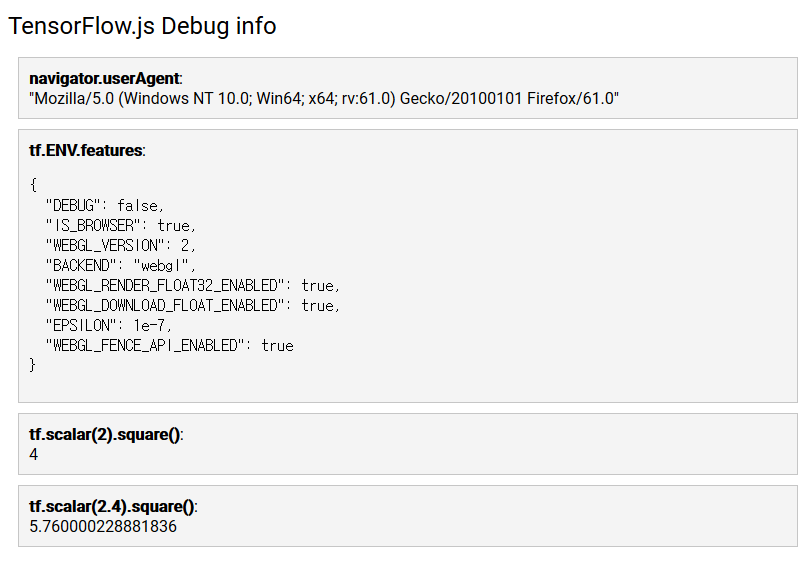This screenshot has width=810, height=564.
Task: Click the "WEBGL_VERSION": 2 line
Action: [121, 245]
